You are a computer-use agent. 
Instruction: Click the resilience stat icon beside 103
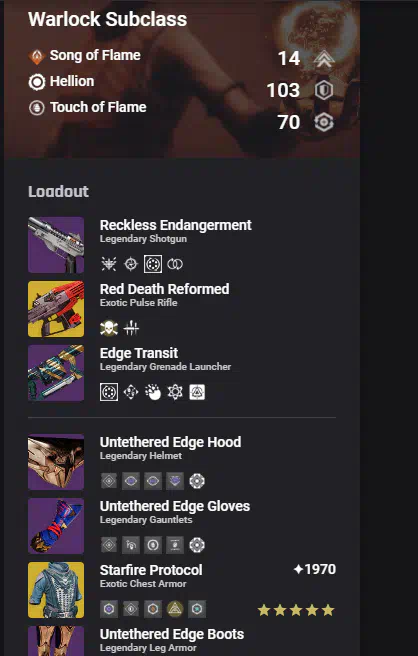pos(324,90)
